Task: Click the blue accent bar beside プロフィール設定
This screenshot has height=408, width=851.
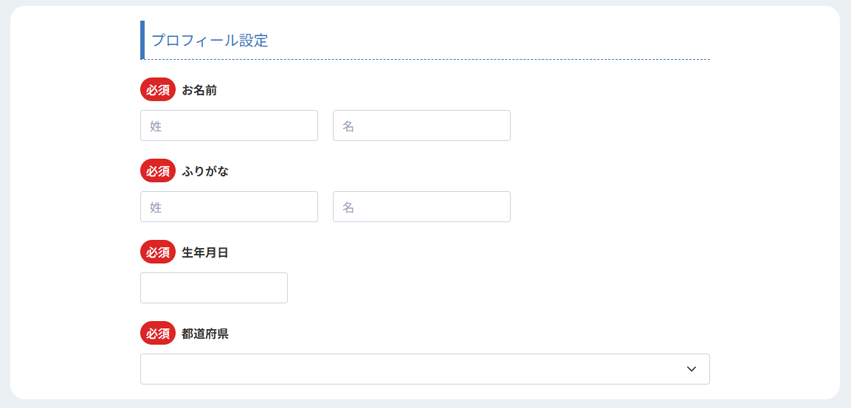Action: pyautogui.click(x=142, y=40)
